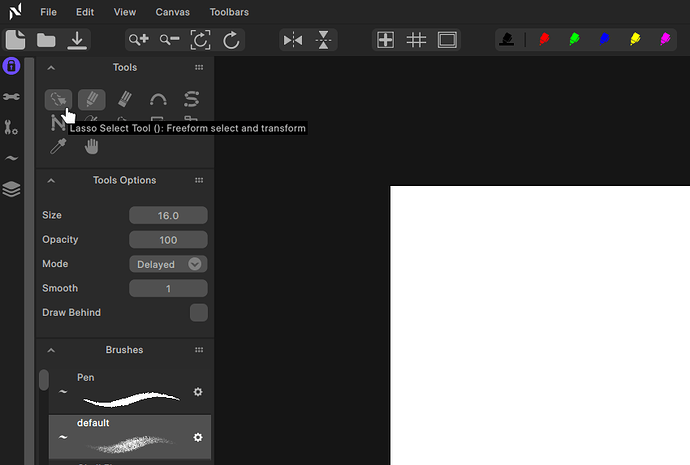Select the Pen brush preset
Image resolution: width=690 pixels, height=465 pixels.
pos(130,391)
